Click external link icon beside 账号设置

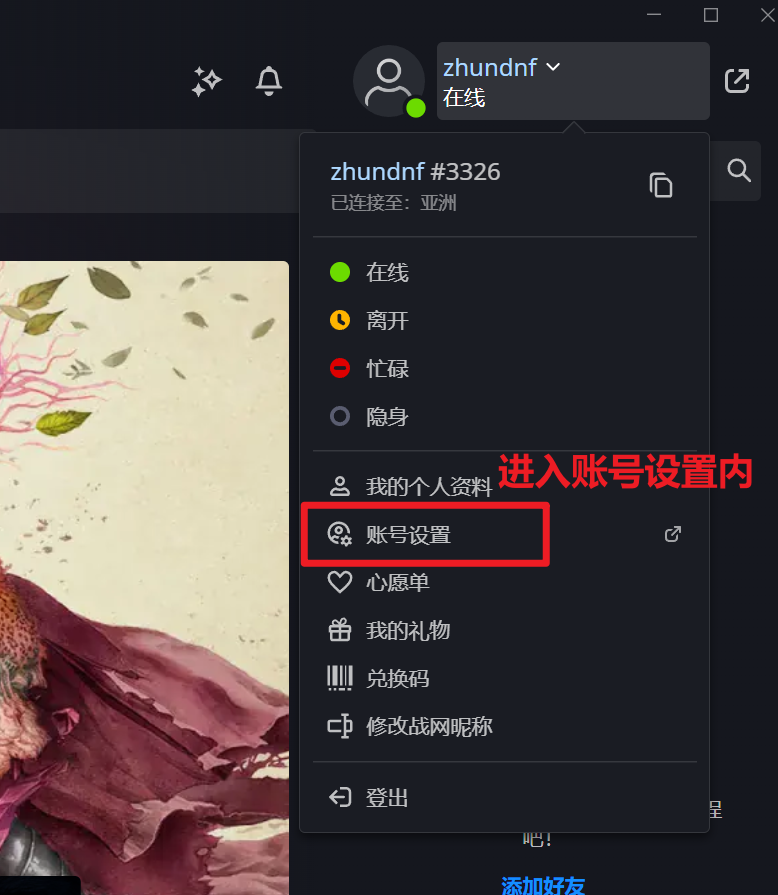pyautogui.click(x=673, y=534)
